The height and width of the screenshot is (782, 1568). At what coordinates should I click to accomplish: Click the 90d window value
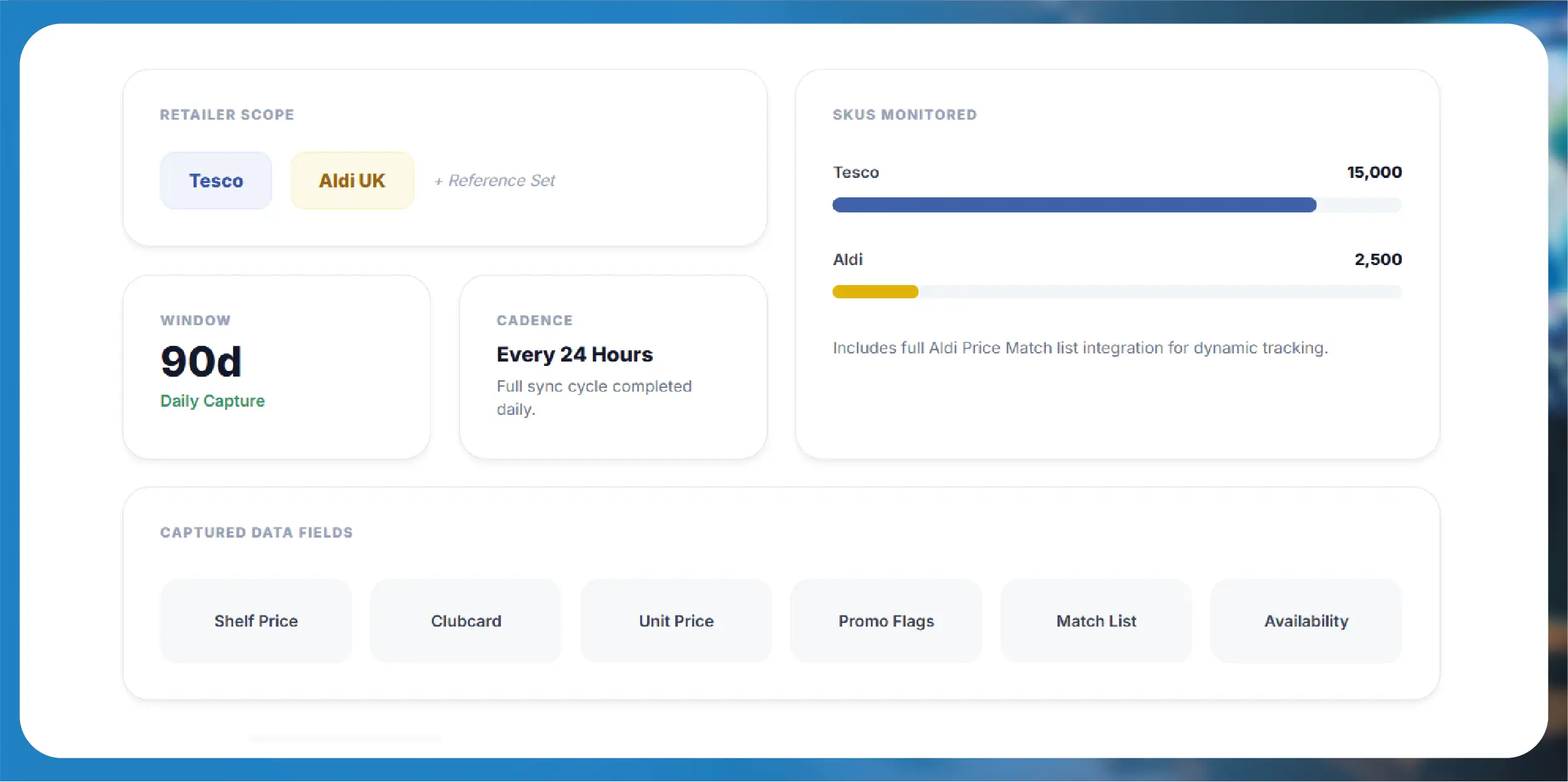click(201, 362)
